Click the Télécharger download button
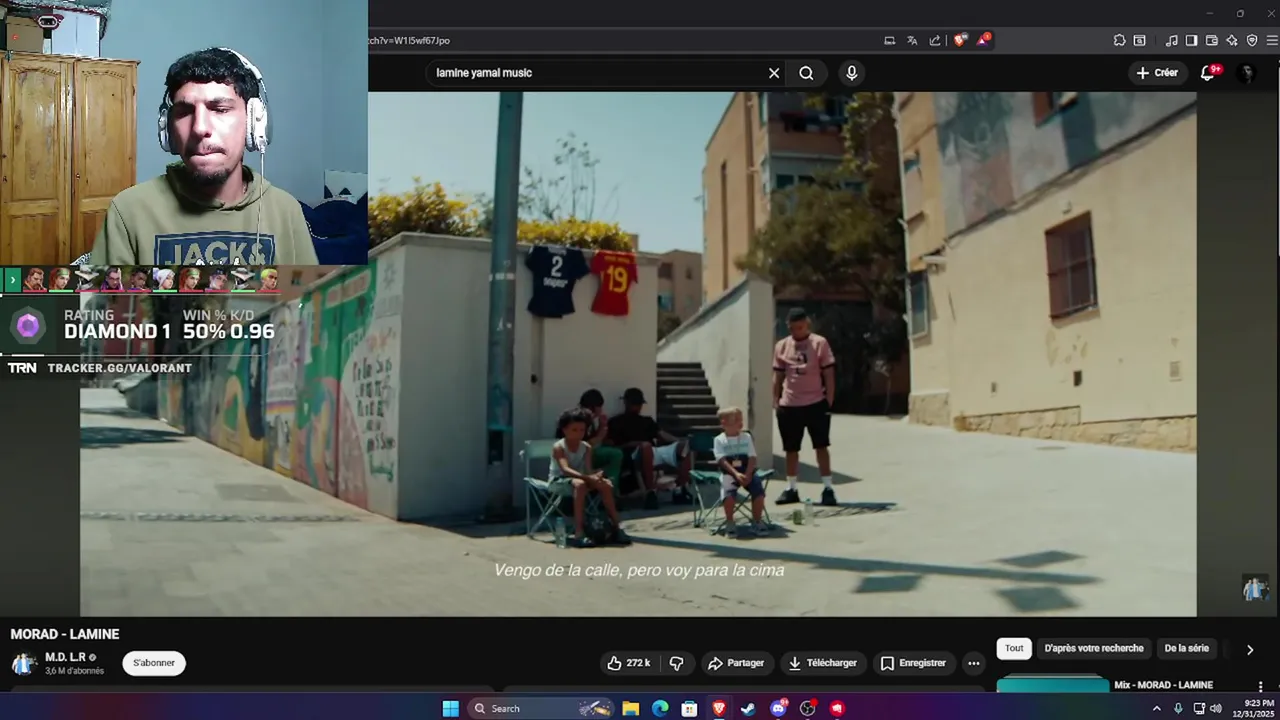 click(x=822, y=663)
